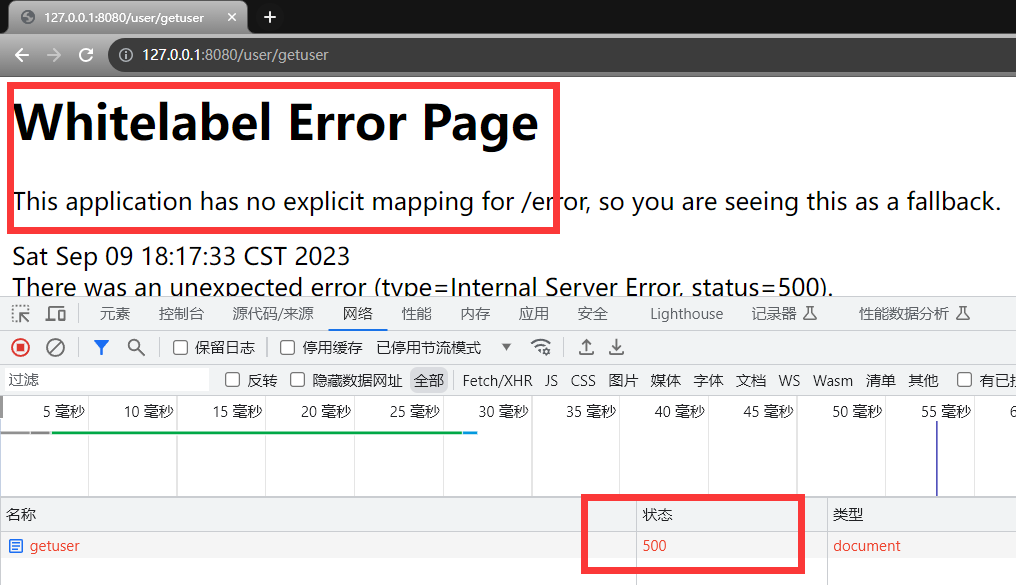Filter requests by WS type
This screenshot has height=585, width=1016.
(x=789, y=381)
